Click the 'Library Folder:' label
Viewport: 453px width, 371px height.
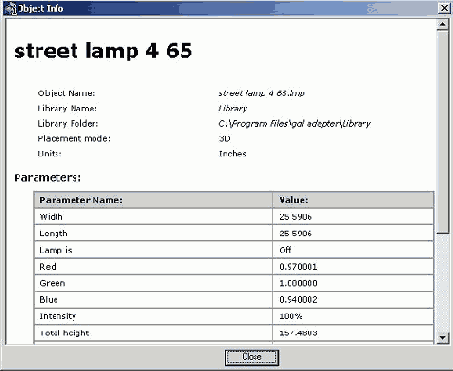coord(68,124)
